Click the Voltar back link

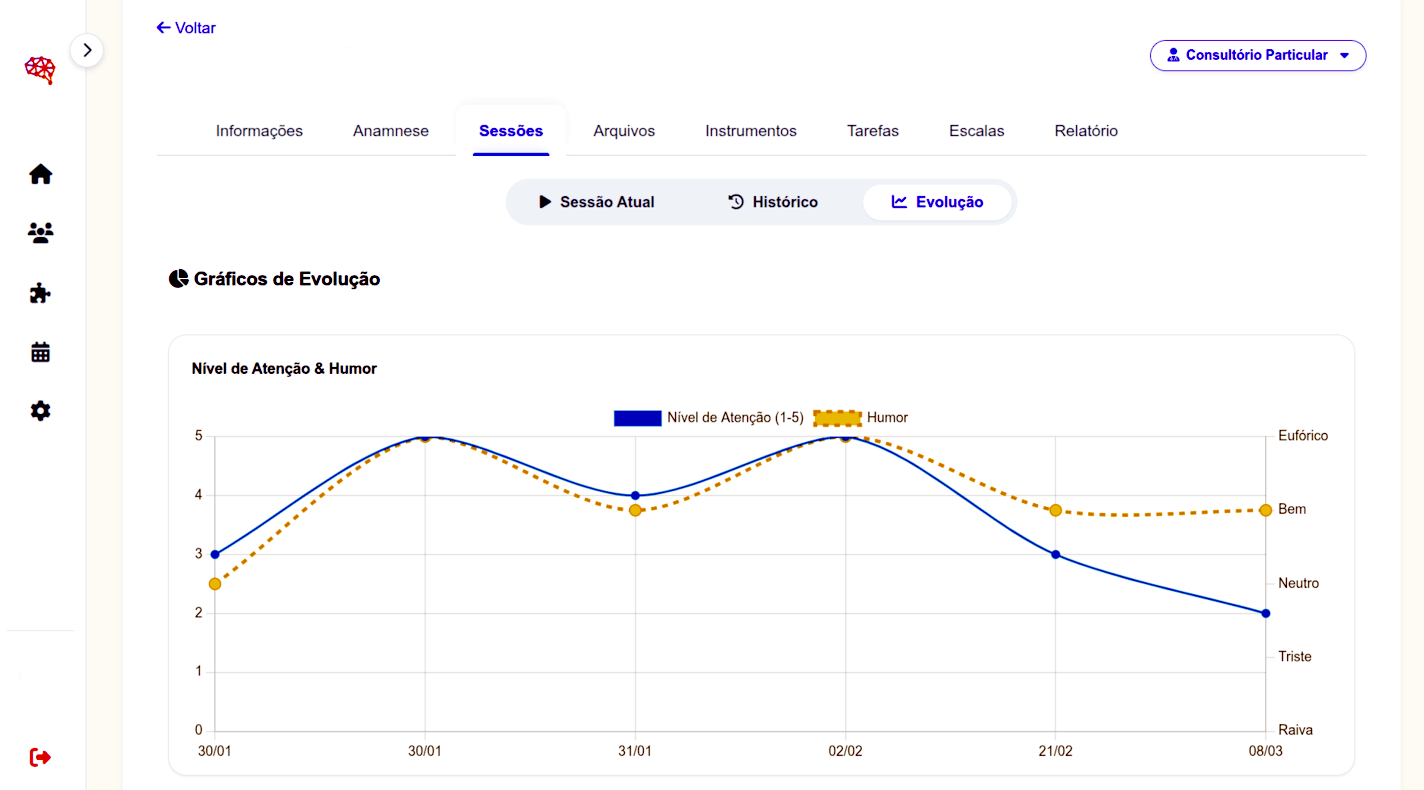tap(186, 28)
